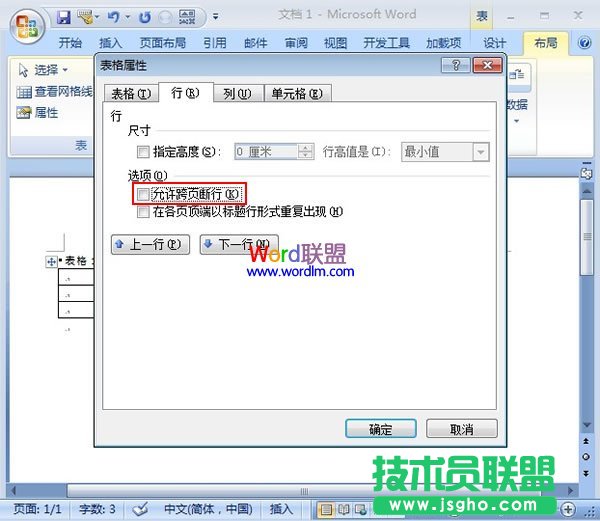
Task: Expand the 数据 group dropdown arrow
Action: click(517, 121)
